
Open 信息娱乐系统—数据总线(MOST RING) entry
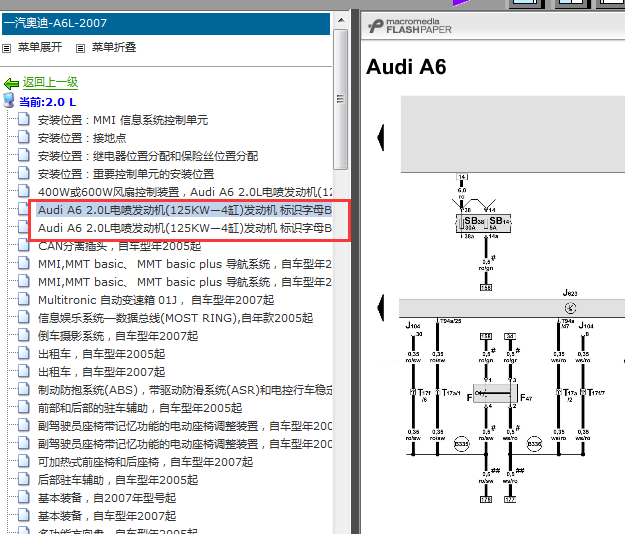click(175, 318)
